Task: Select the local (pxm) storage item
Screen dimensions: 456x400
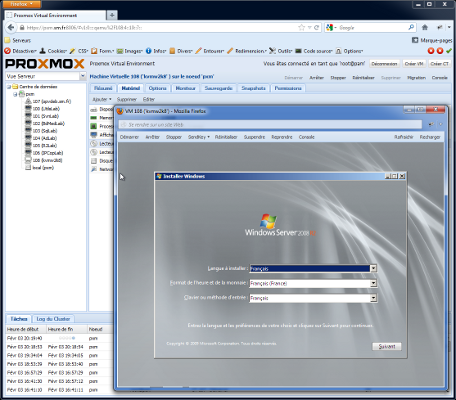Action: point(40,167)
